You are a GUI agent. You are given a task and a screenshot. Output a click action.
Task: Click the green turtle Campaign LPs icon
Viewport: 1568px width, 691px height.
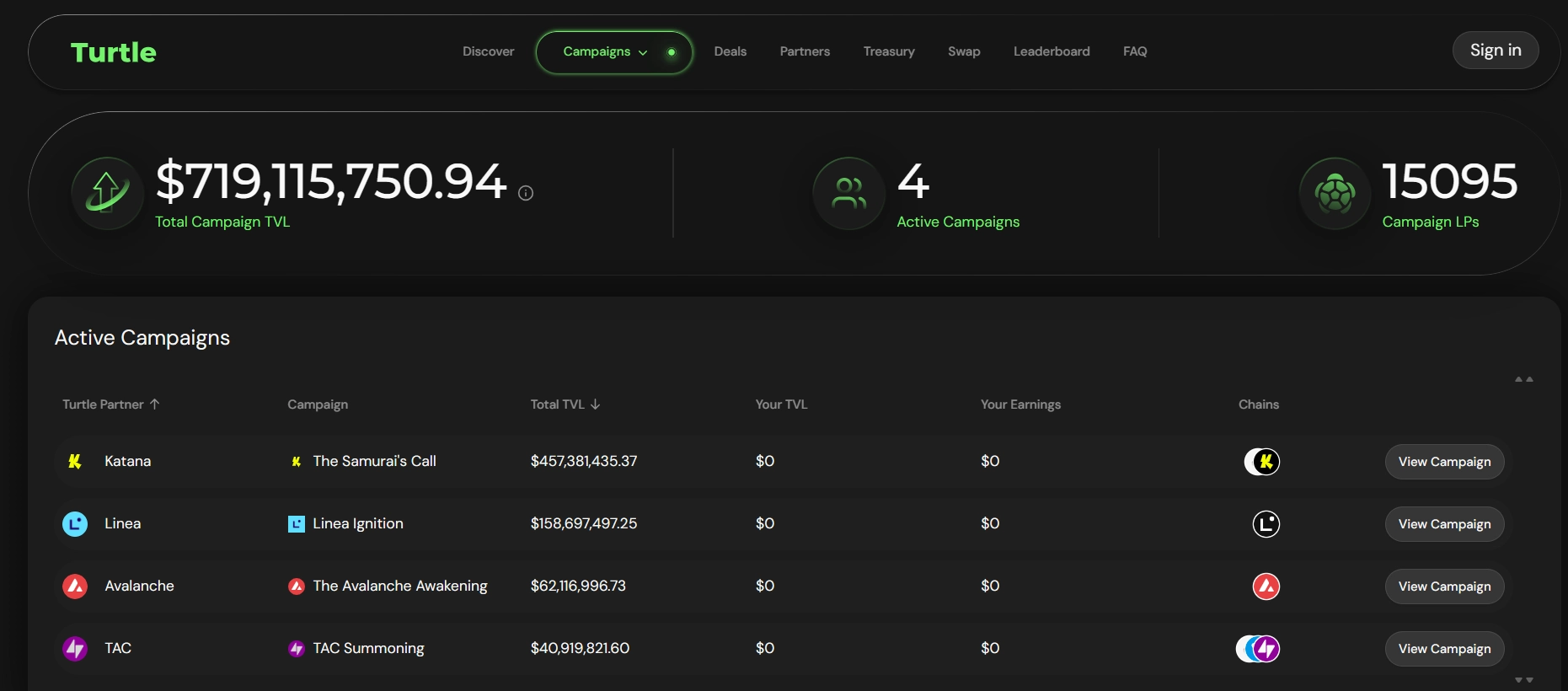pyautogui.click(x=1335, y=194)
